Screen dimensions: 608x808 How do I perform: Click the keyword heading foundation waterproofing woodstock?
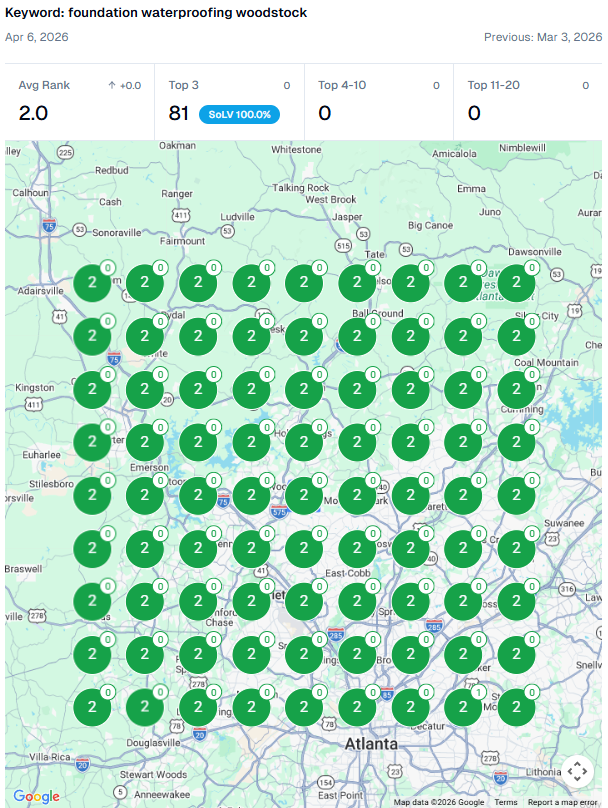[156, 12]
